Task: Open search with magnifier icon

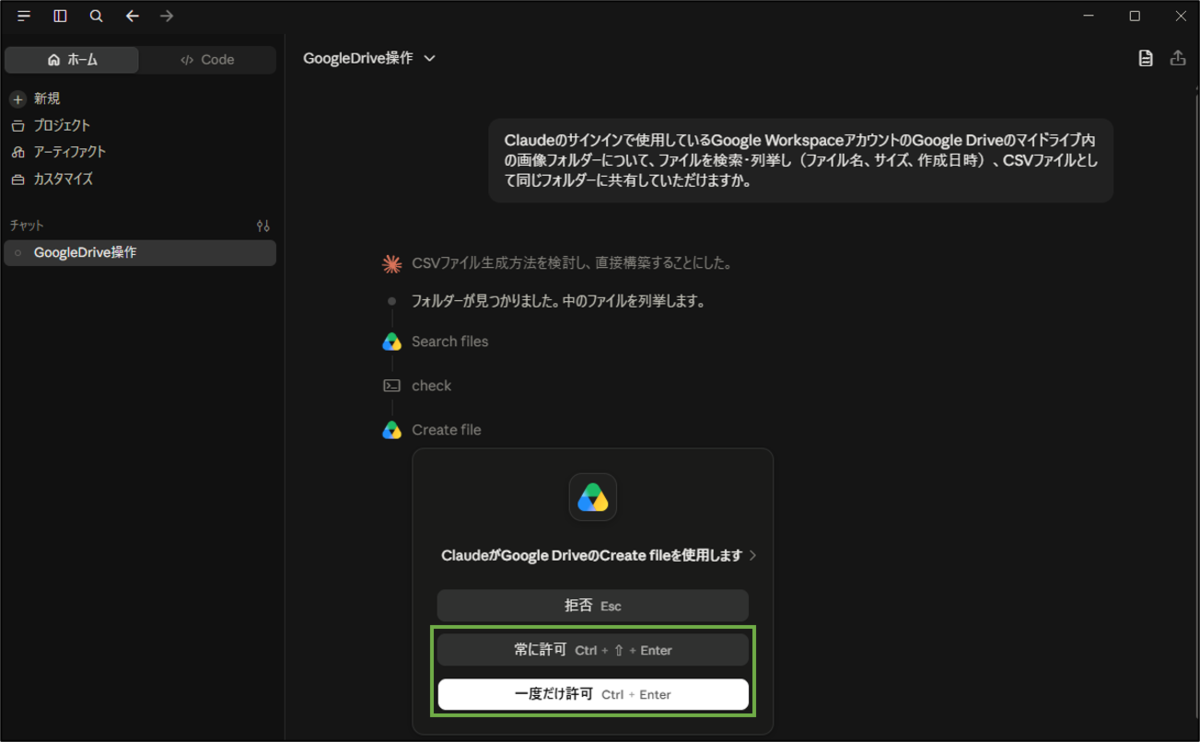Action: (x=96, y=16)
